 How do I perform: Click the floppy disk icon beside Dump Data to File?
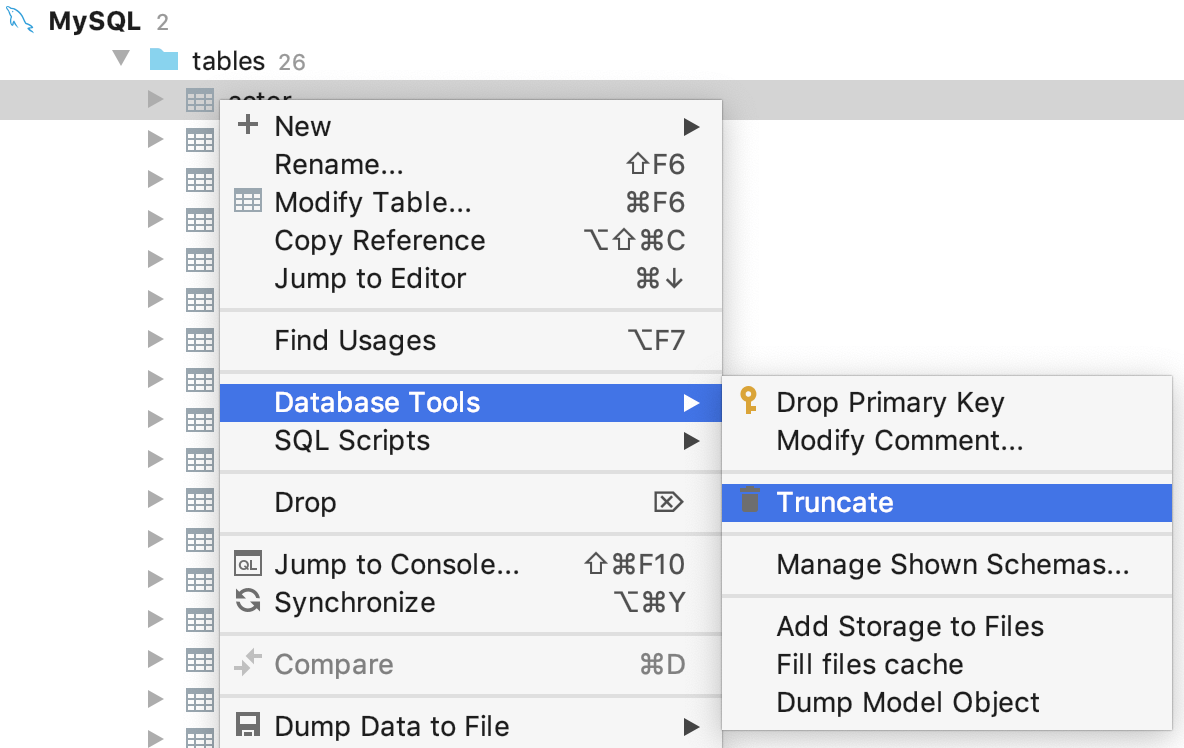[248, 725]
